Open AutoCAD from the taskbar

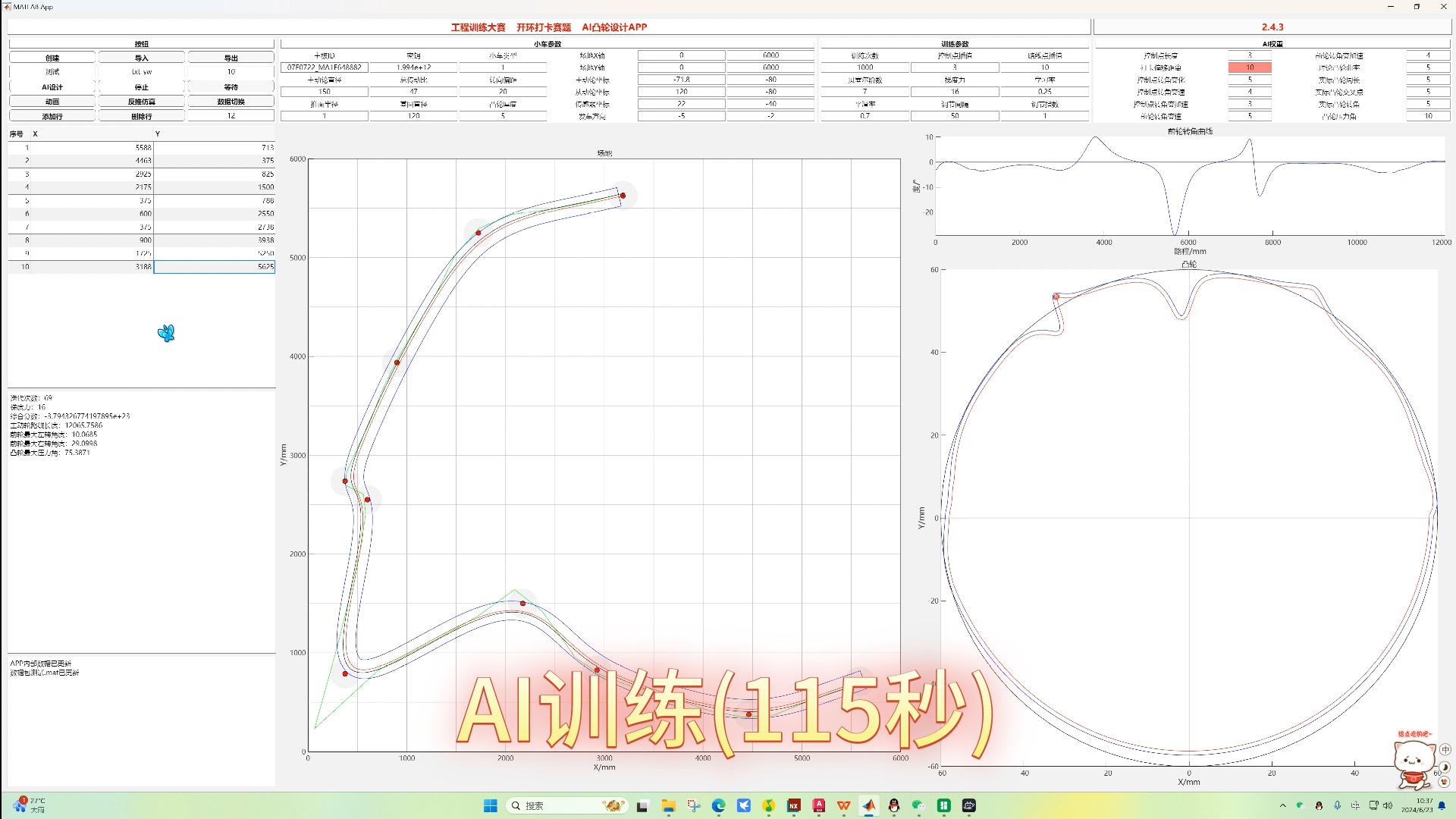[x=819, y=805]
